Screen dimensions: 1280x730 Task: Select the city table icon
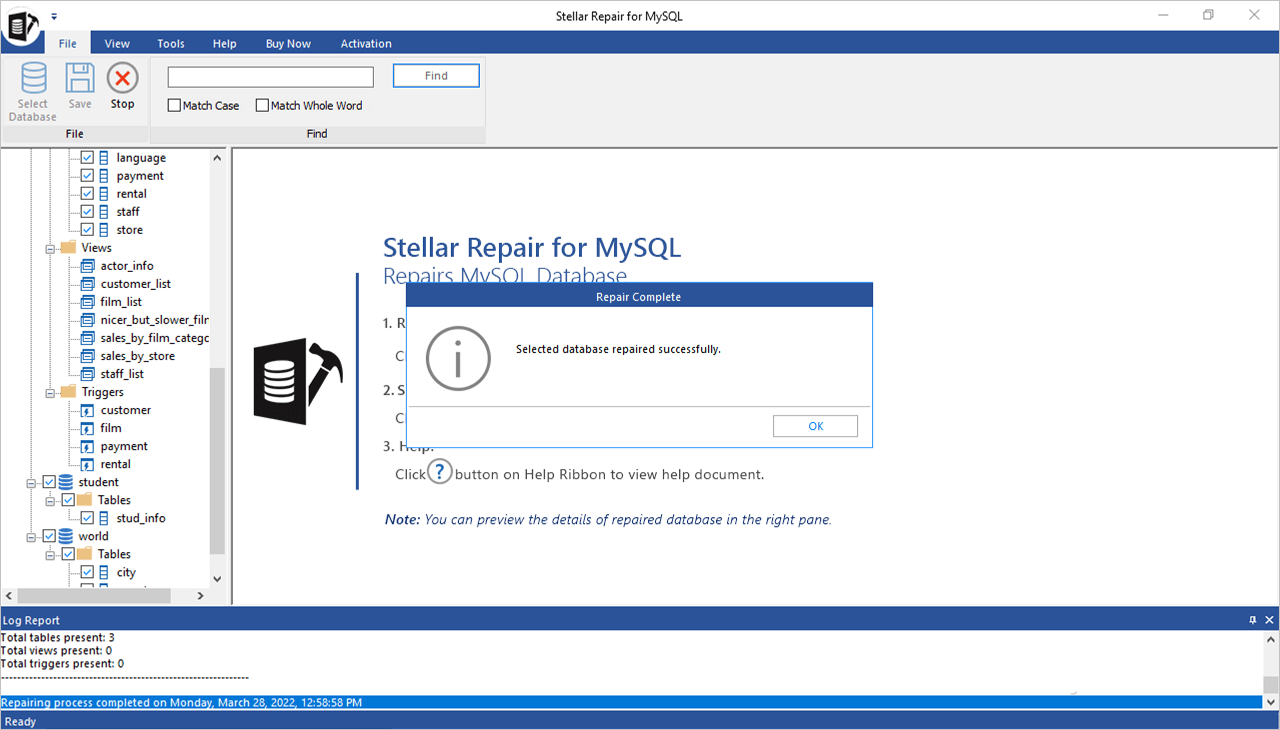pos(104,572)
